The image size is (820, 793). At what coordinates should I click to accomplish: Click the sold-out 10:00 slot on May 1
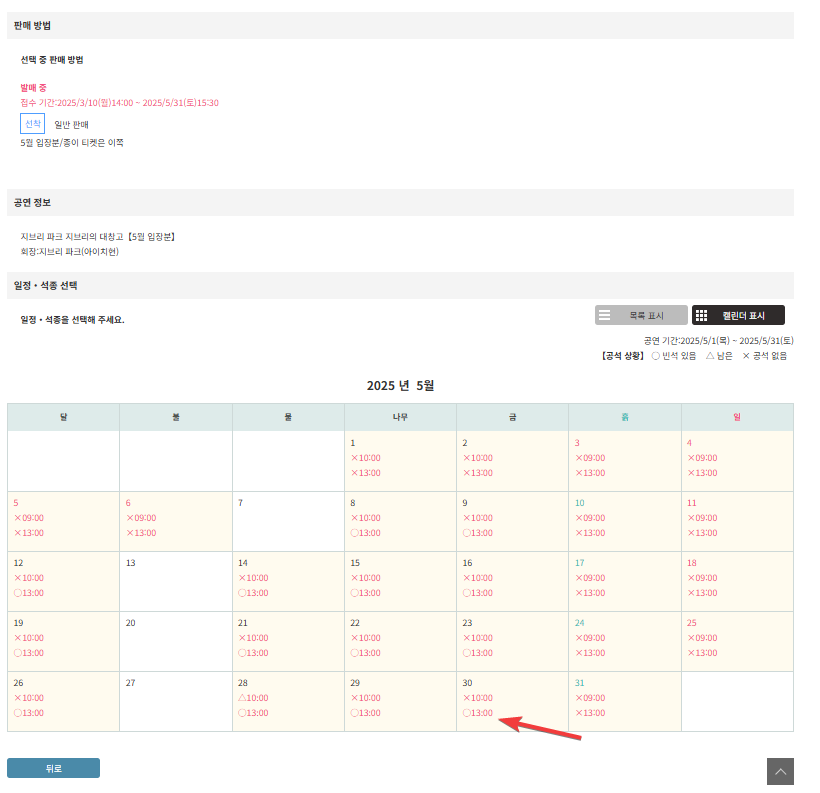coord(366,458)
